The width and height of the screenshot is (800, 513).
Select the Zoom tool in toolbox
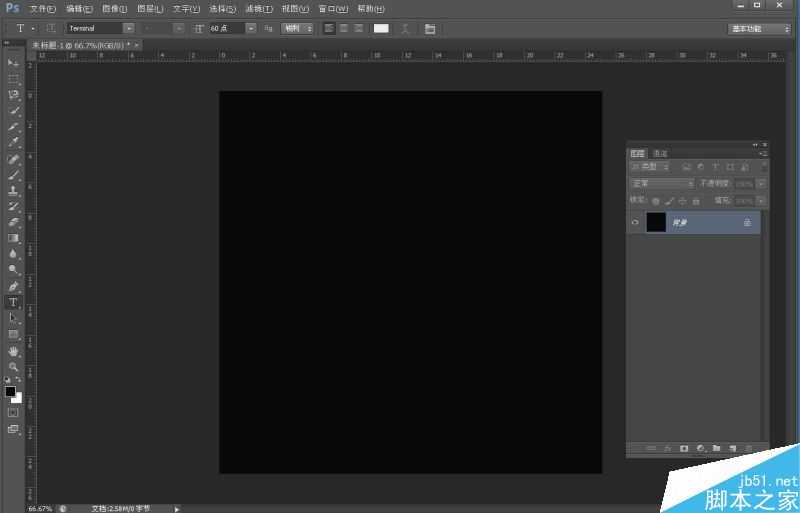pyautogui.click(x=14, y=367)
